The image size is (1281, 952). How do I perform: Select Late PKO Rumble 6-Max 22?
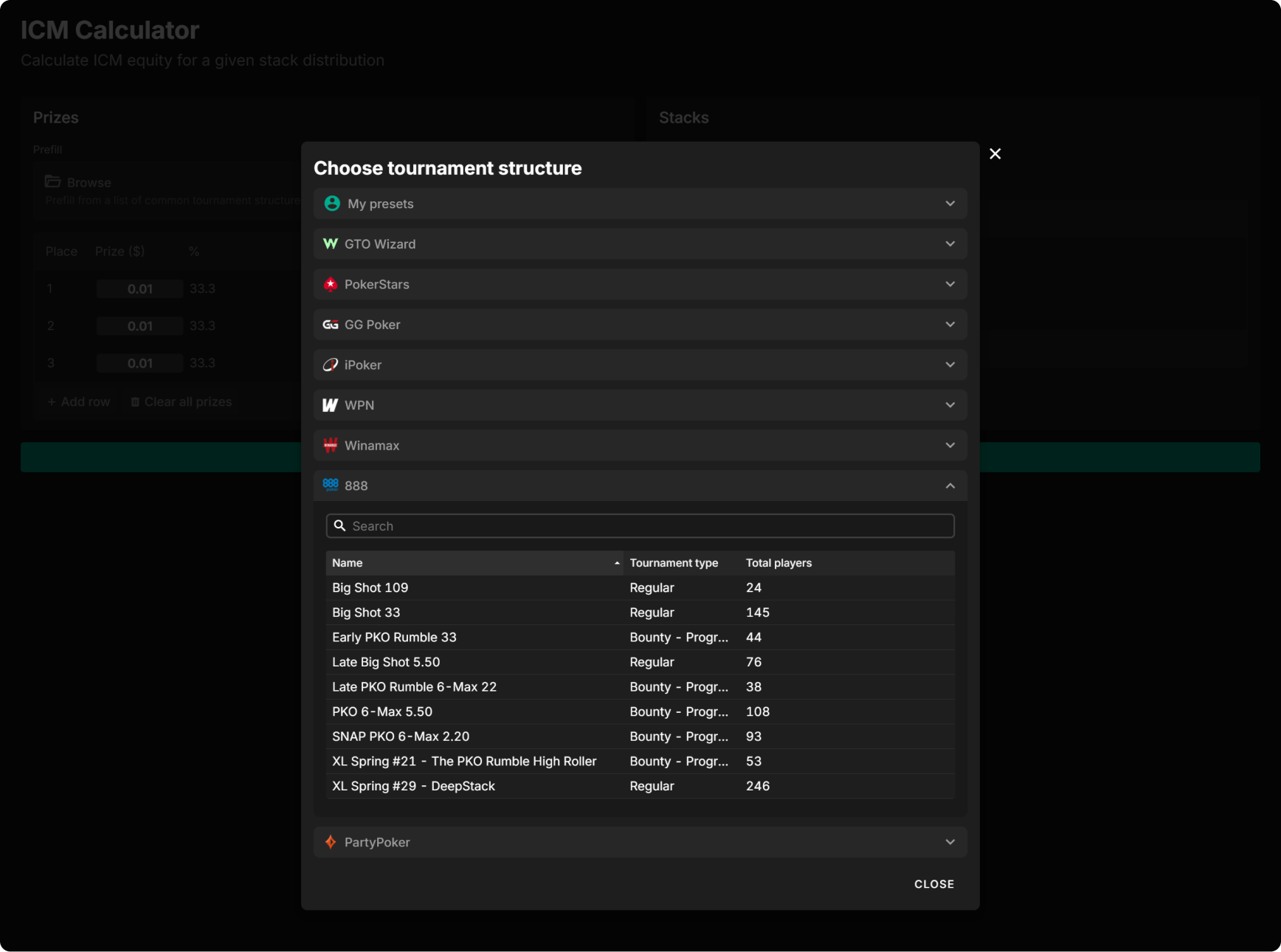click(x=640, y=687)
